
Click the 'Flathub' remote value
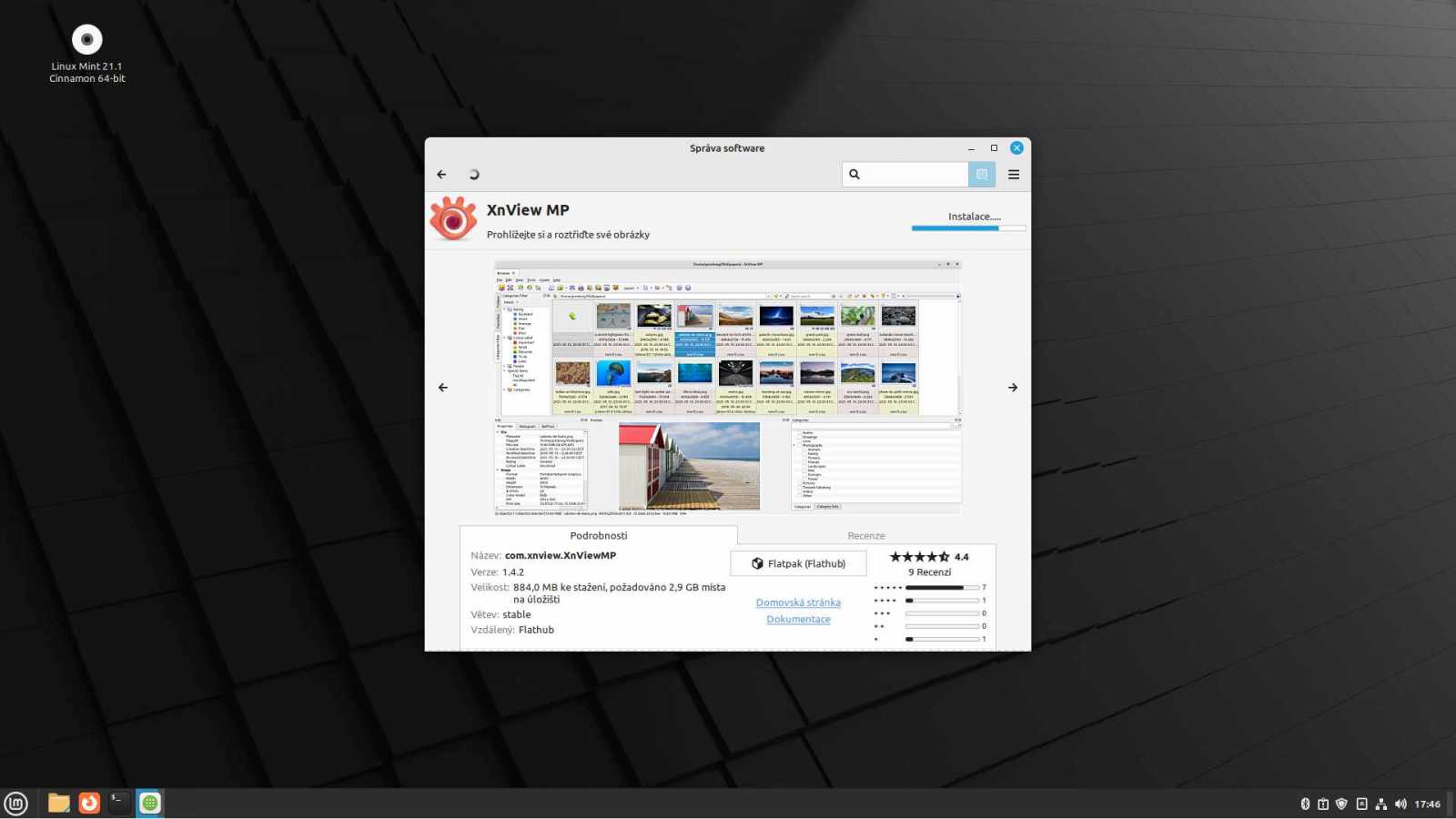pyautogui.click(x=536, y=631)
